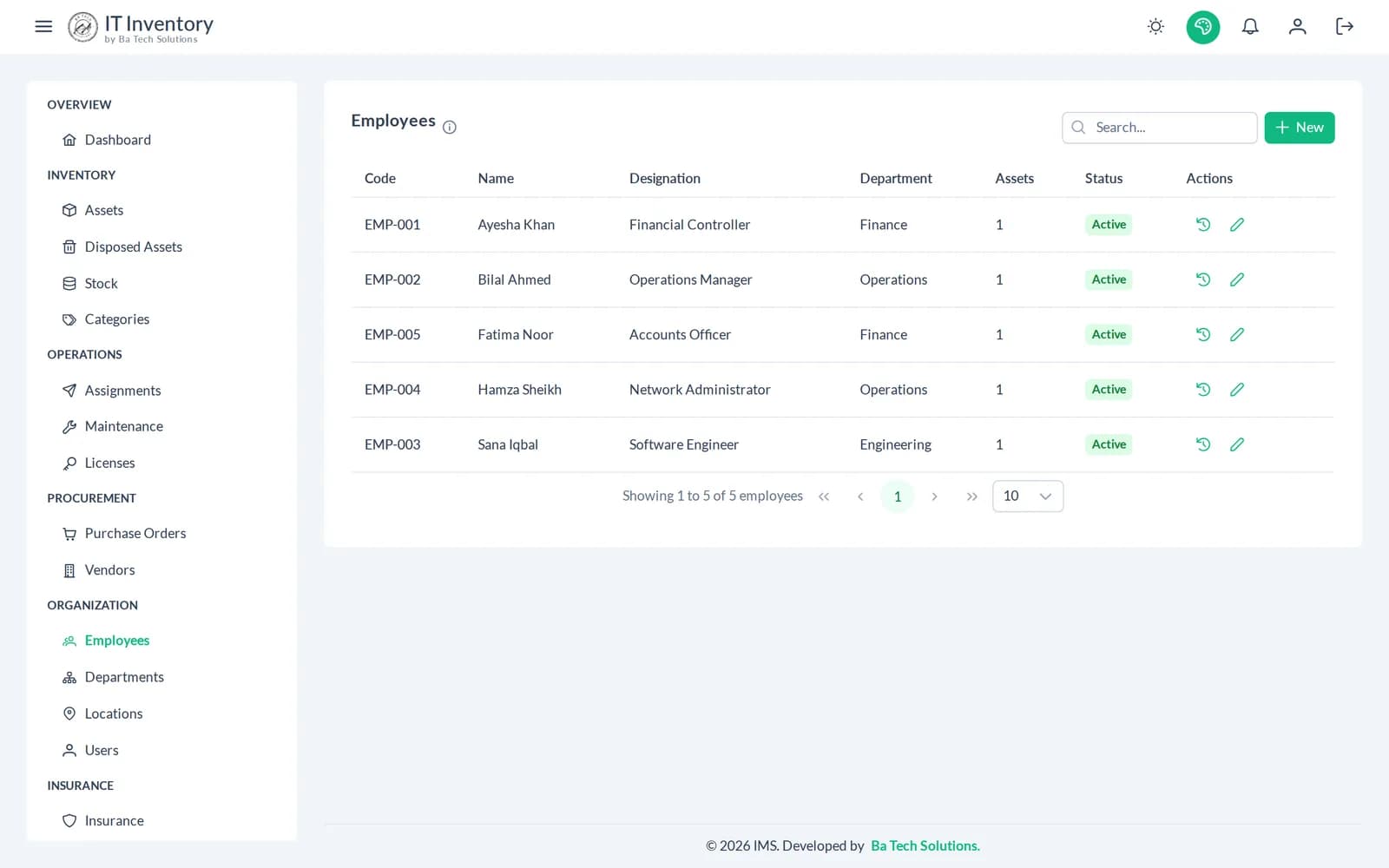The width and height of the screenshot is (1389, 868).
Task: Open rows-per-page dropdown showing 10
Action: (x=1028, y=496)
